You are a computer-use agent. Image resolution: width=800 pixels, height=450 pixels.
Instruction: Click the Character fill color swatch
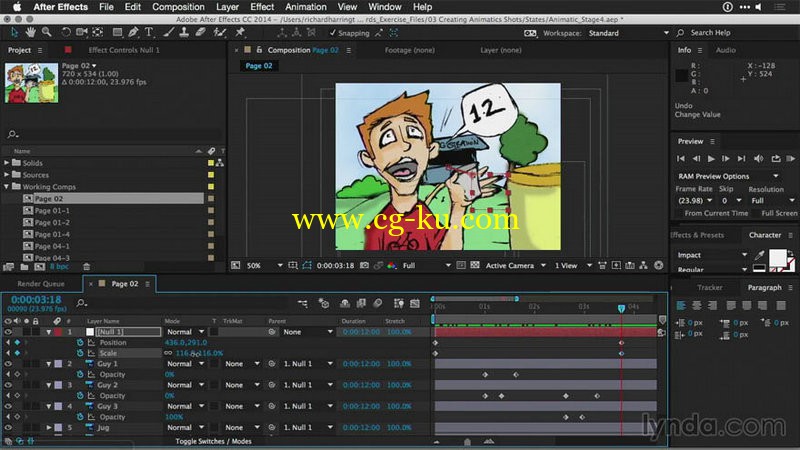(778, 257)
